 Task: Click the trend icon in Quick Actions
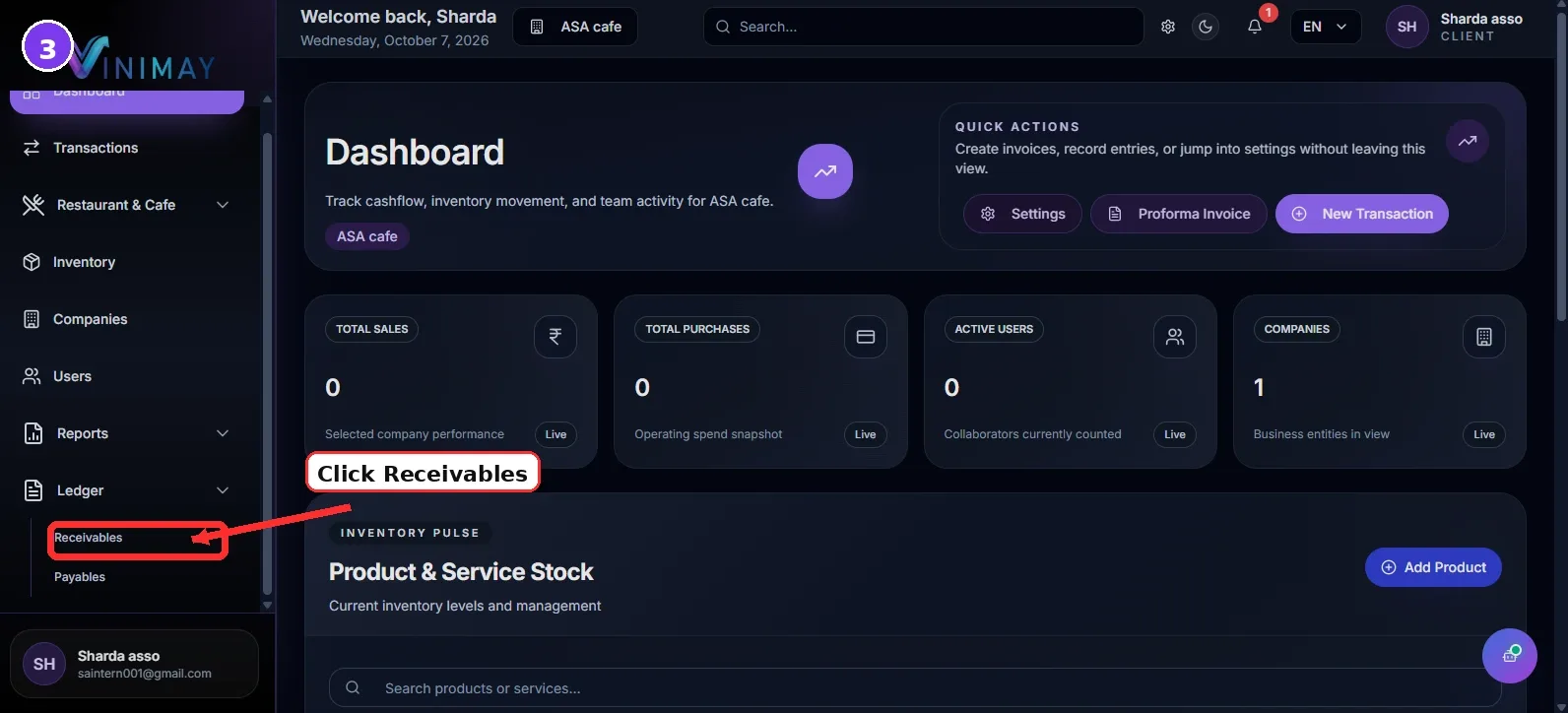[x=1468, y=141]
